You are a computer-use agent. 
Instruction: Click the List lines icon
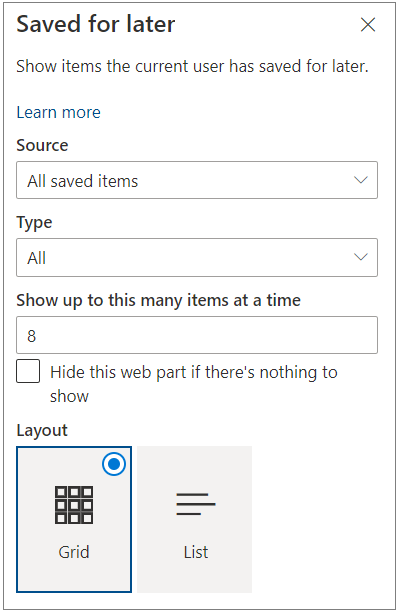[195, 504]
